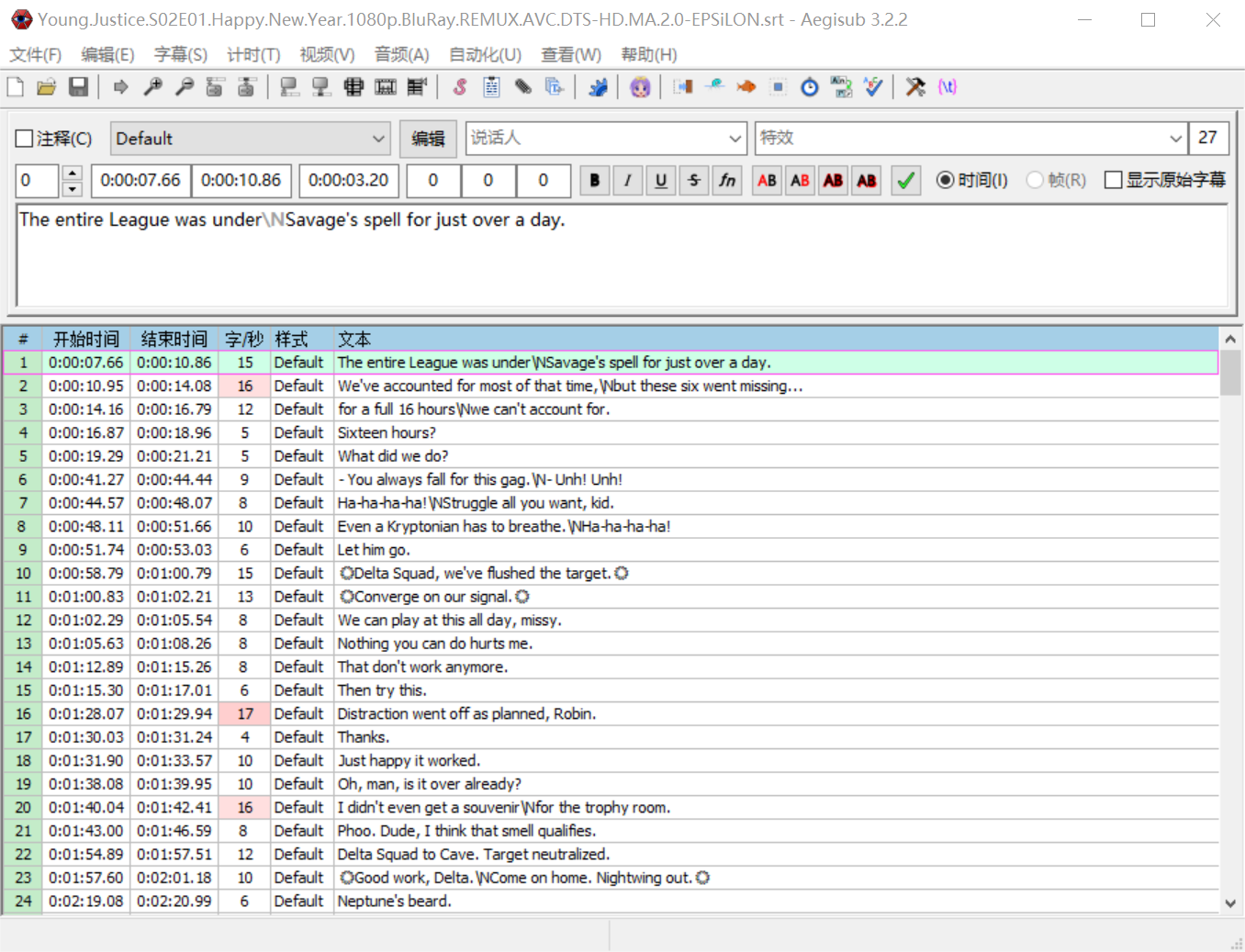Click the Jump To arrow icon
This screenshot has height=952, width=1245.
pyautogui.click(x=121, y=87)
